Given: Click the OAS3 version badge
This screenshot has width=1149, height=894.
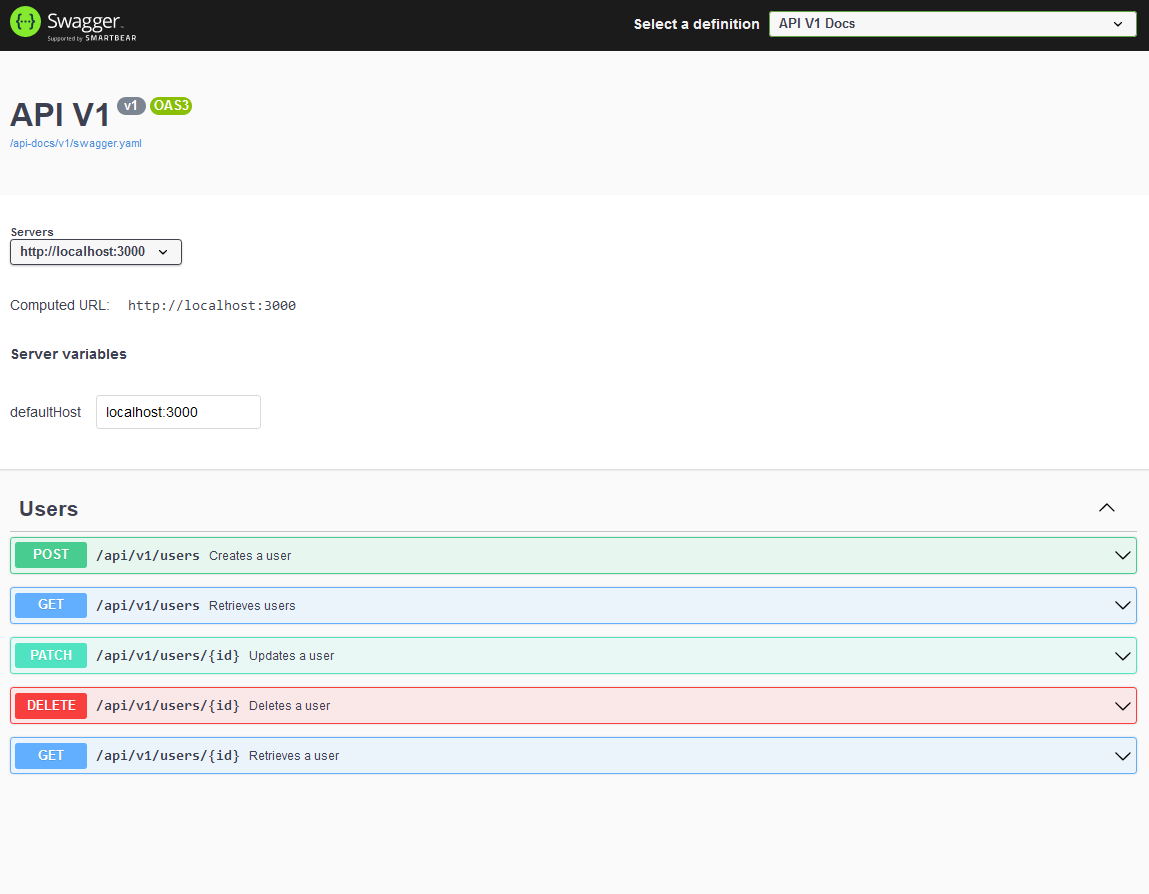Looking at the screenshot, I should [170, 106].
